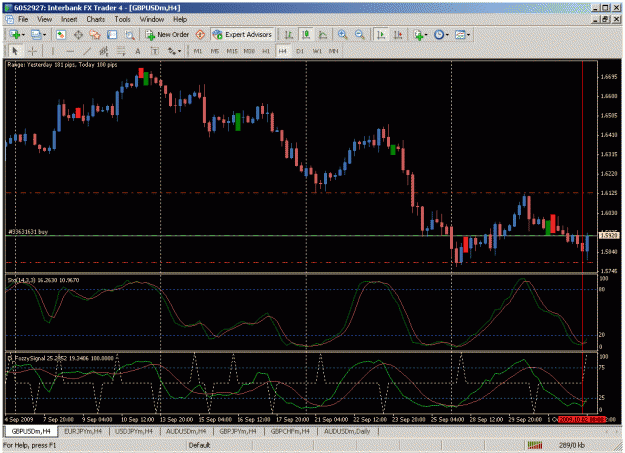Click the 289/0 kb traffic indicator
625x453 pixels.
(572, 445)
